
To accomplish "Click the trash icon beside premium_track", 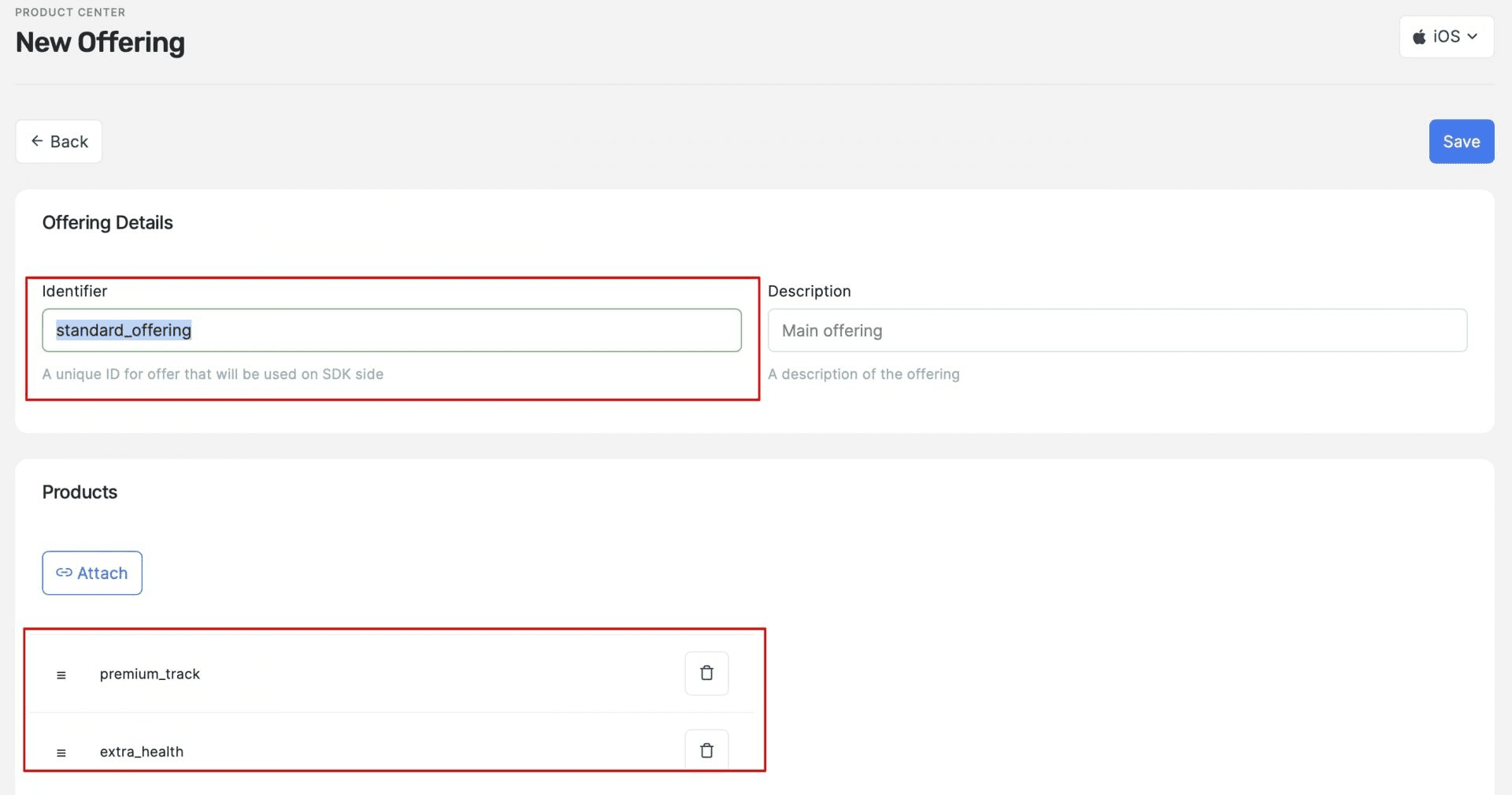I will click(x=706, y=674).
